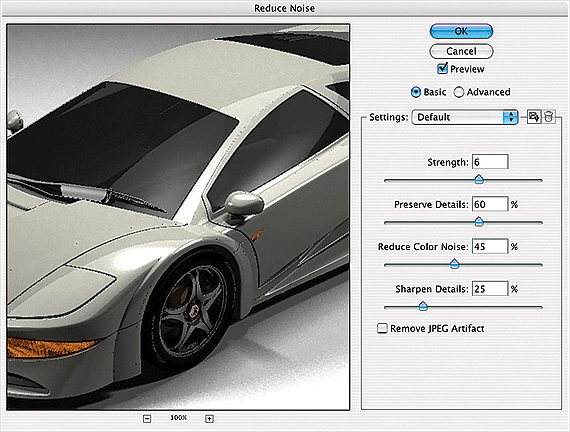Click the Sharpen Details slider handle
The image size is (570, 432).
(x=423, y=306)
